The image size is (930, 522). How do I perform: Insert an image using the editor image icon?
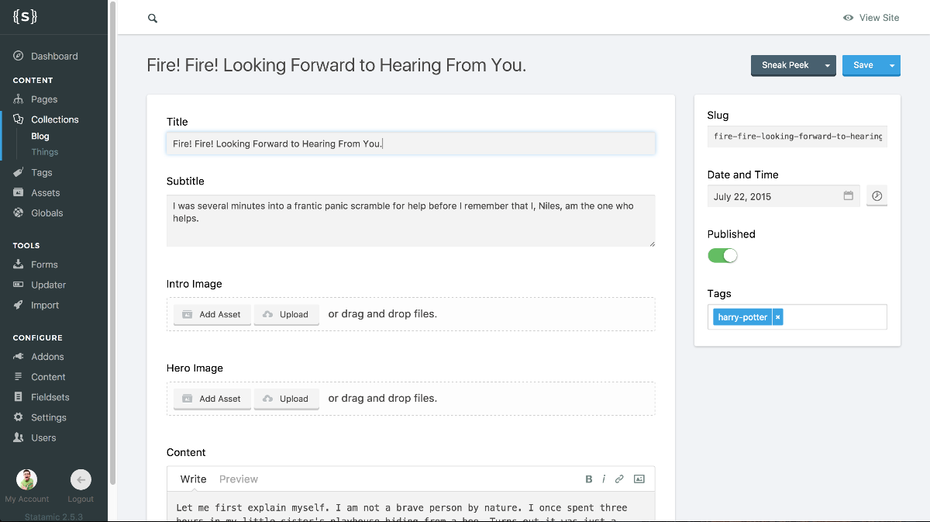click(639, 479)
